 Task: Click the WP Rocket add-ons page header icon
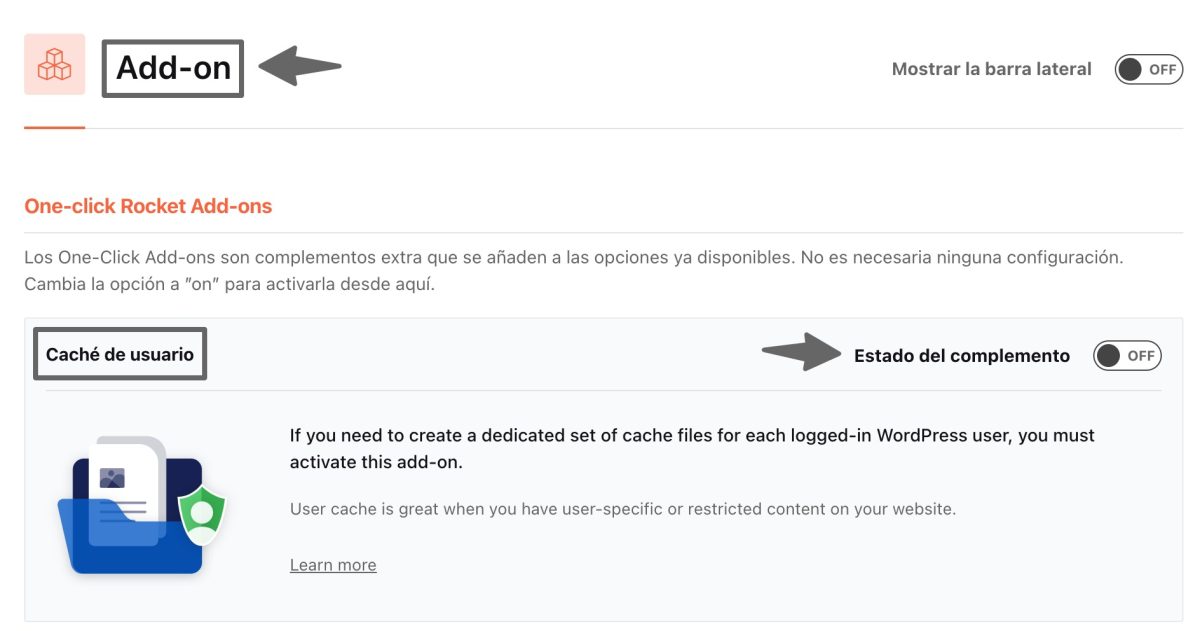[55, 68]
